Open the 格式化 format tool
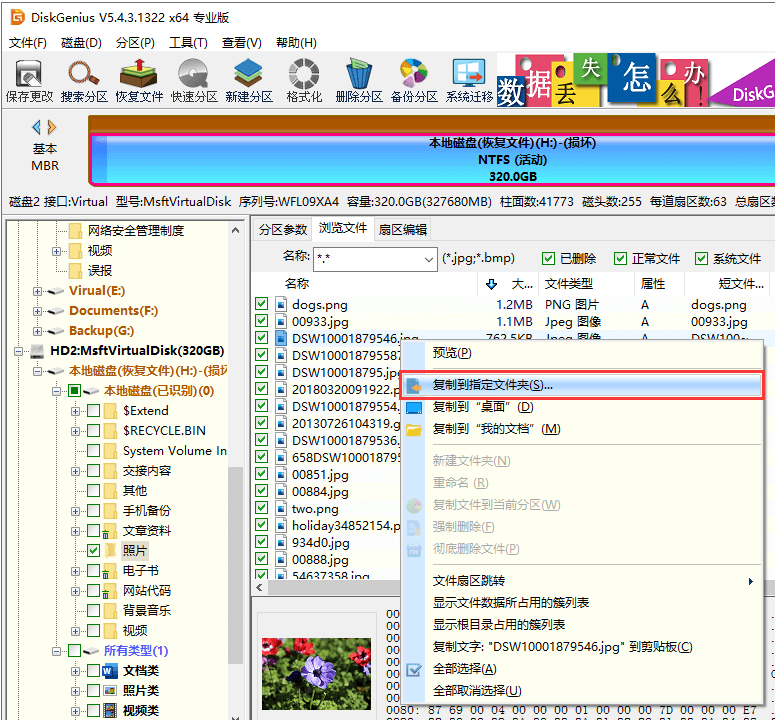The height and width of the screenshot is (722, 776). coord(304,80)
